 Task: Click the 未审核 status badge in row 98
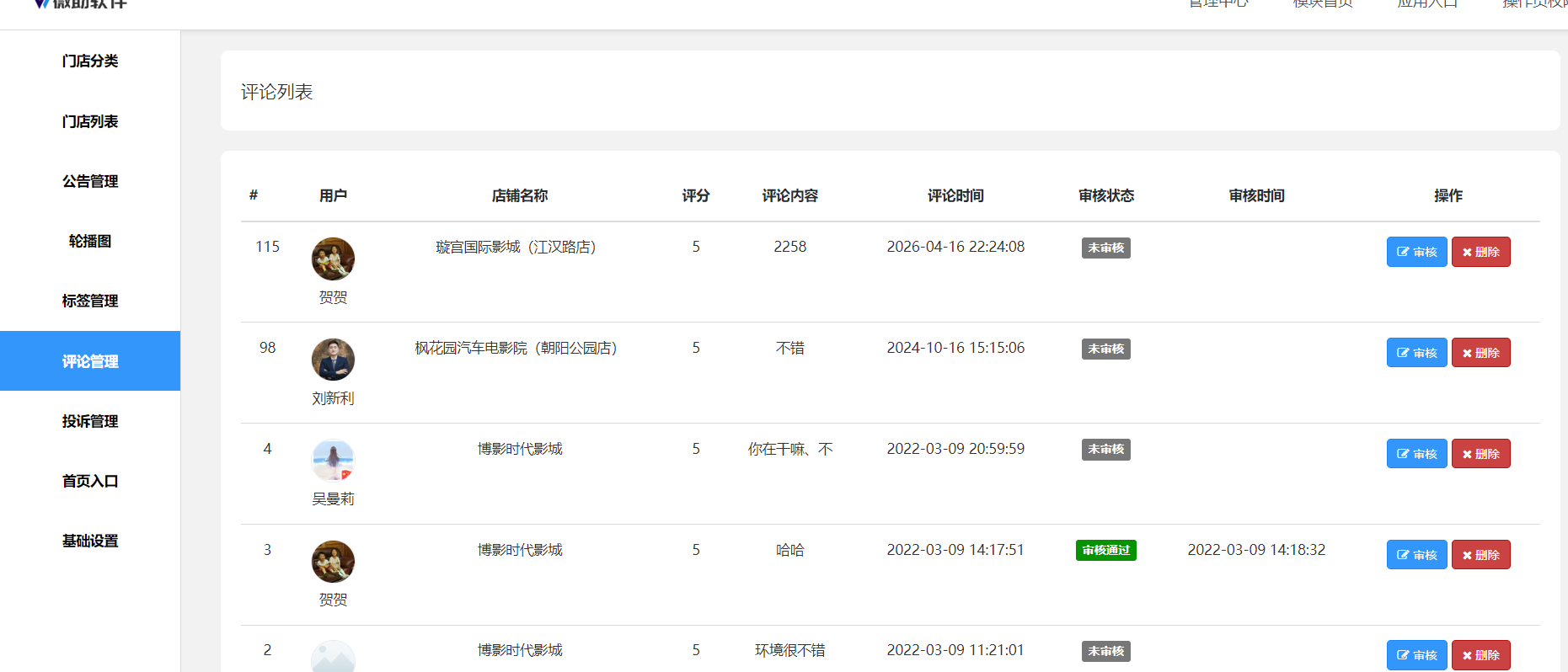click(1106, 349)
